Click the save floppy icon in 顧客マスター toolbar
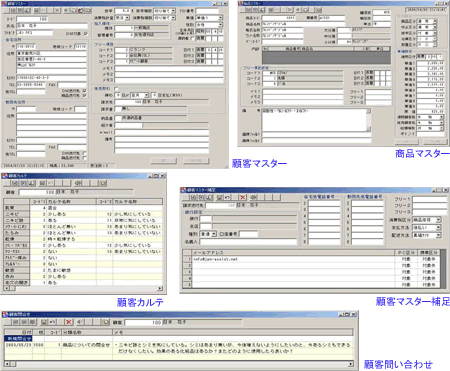This screenshot has height=371, width=450. [36, 11]
